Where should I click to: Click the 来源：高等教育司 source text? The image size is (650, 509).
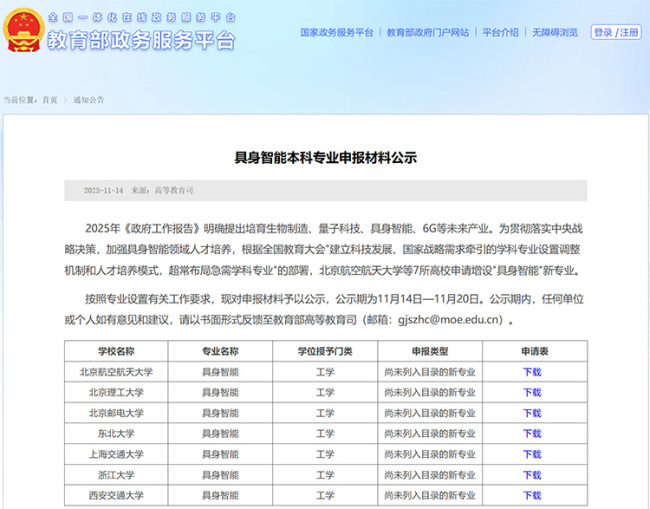tap(162, 190)
